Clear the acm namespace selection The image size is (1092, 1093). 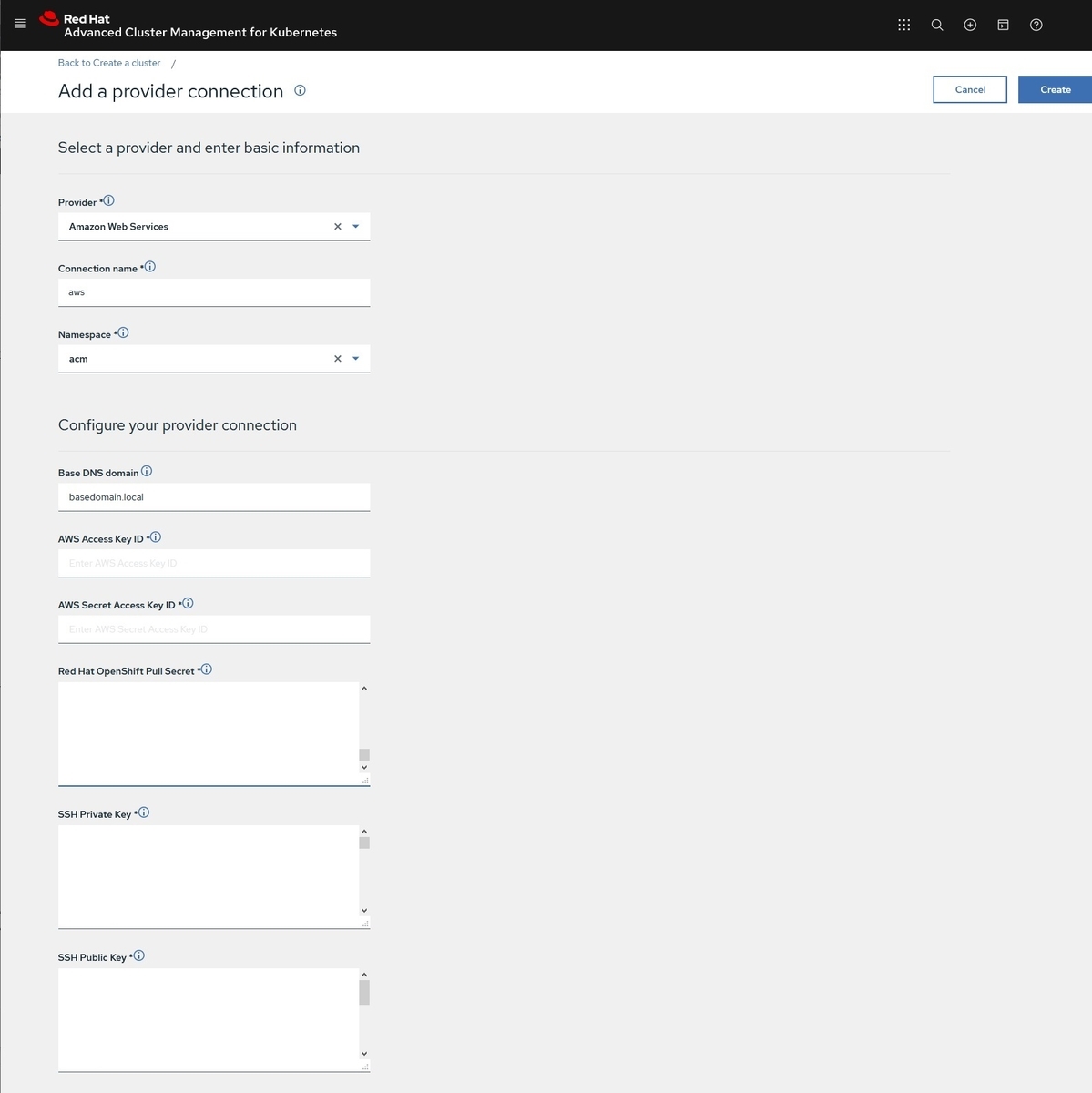(x=338, y=359)
